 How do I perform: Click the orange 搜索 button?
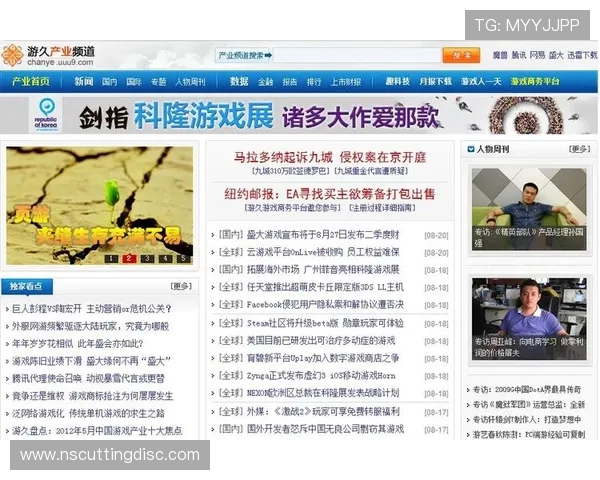coord(461,56)
